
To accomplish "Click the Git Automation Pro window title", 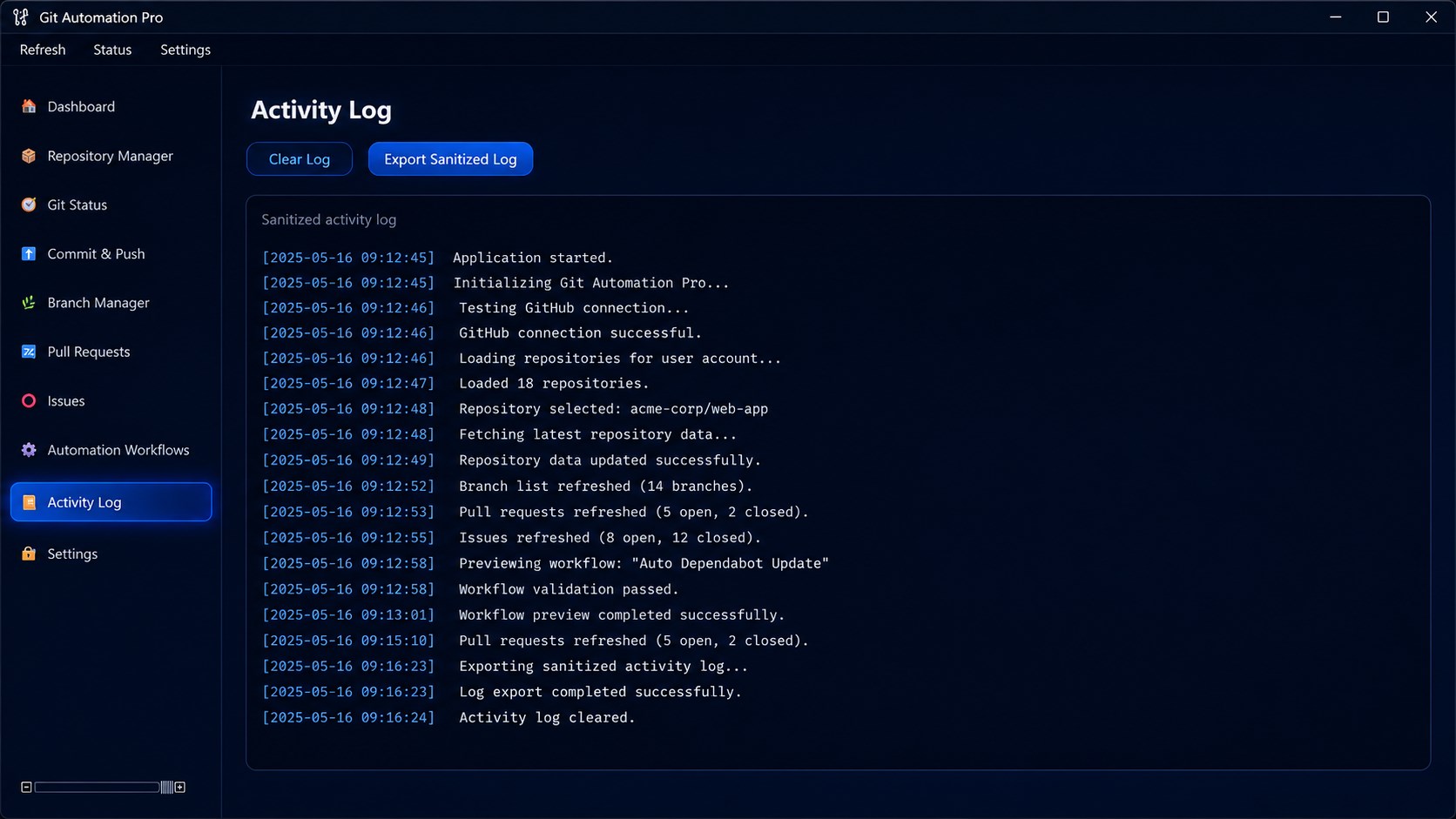I will coord(101,17).
